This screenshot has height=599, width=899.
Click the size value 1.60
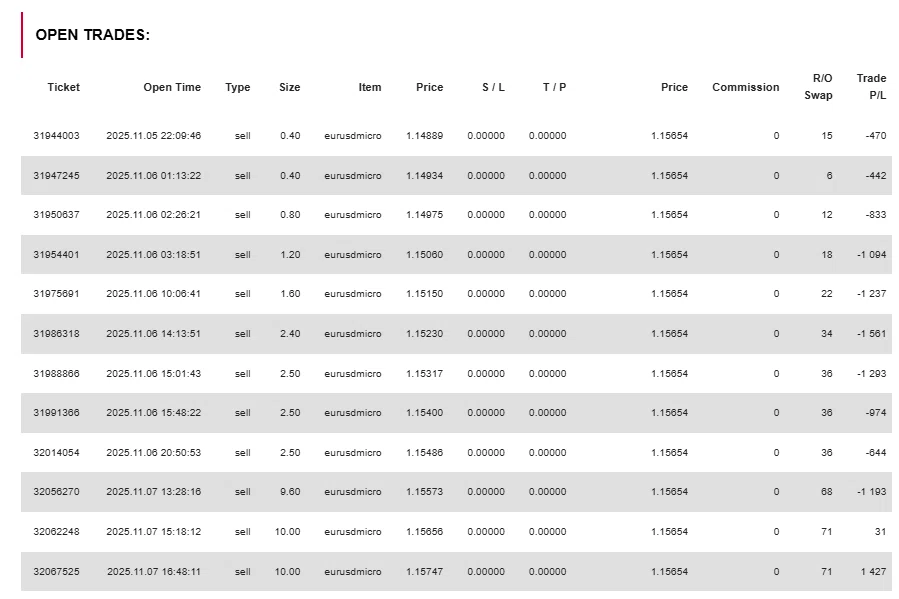click(290, 294)
